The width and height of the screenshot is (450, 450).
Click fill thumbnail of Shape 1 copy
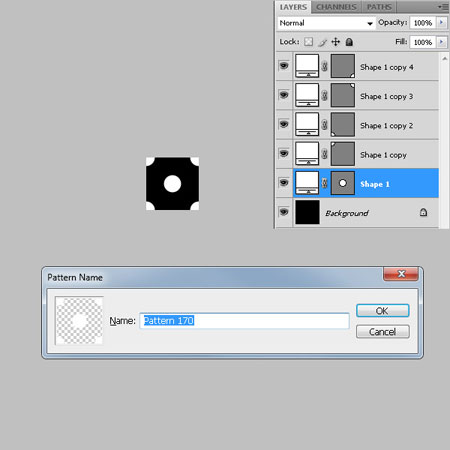pos(307,154)
